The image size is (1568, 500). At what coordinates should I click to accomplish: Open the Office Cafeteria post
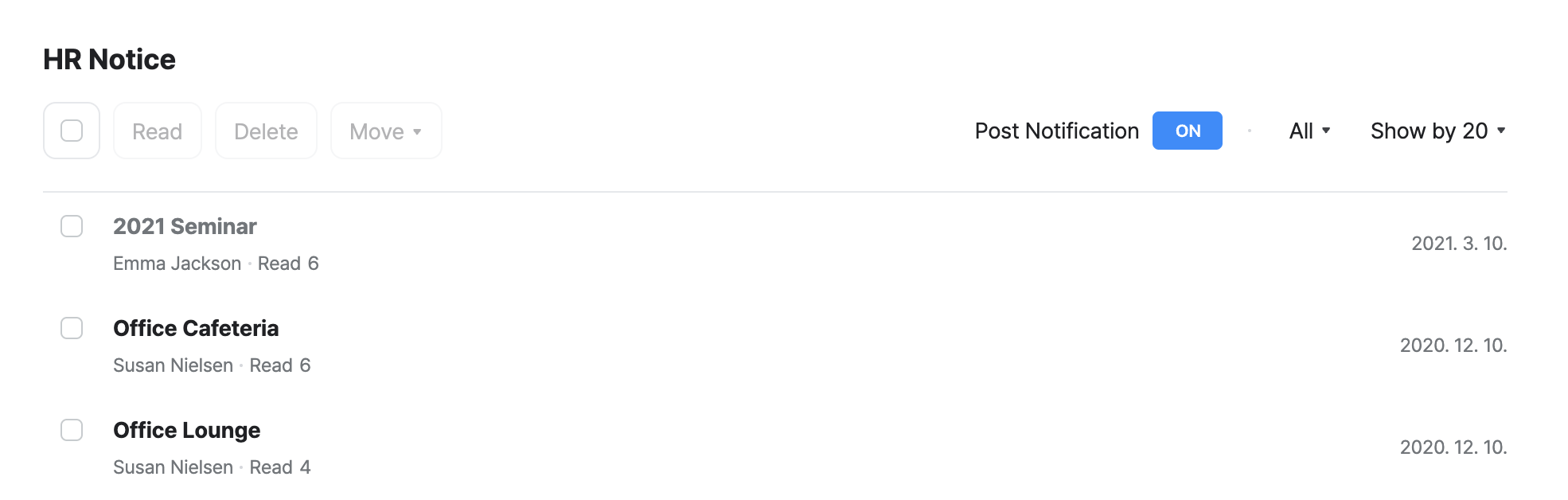click(196, 328)
